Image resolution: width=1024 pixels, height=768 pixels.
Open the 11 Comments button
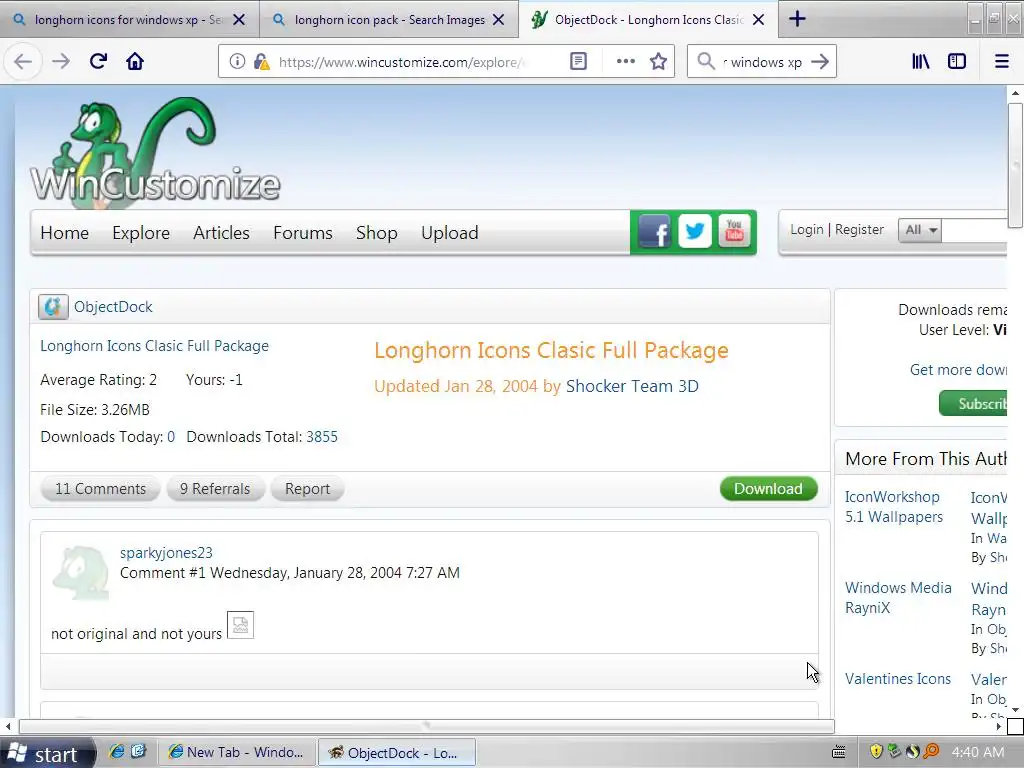click(101, 488)
